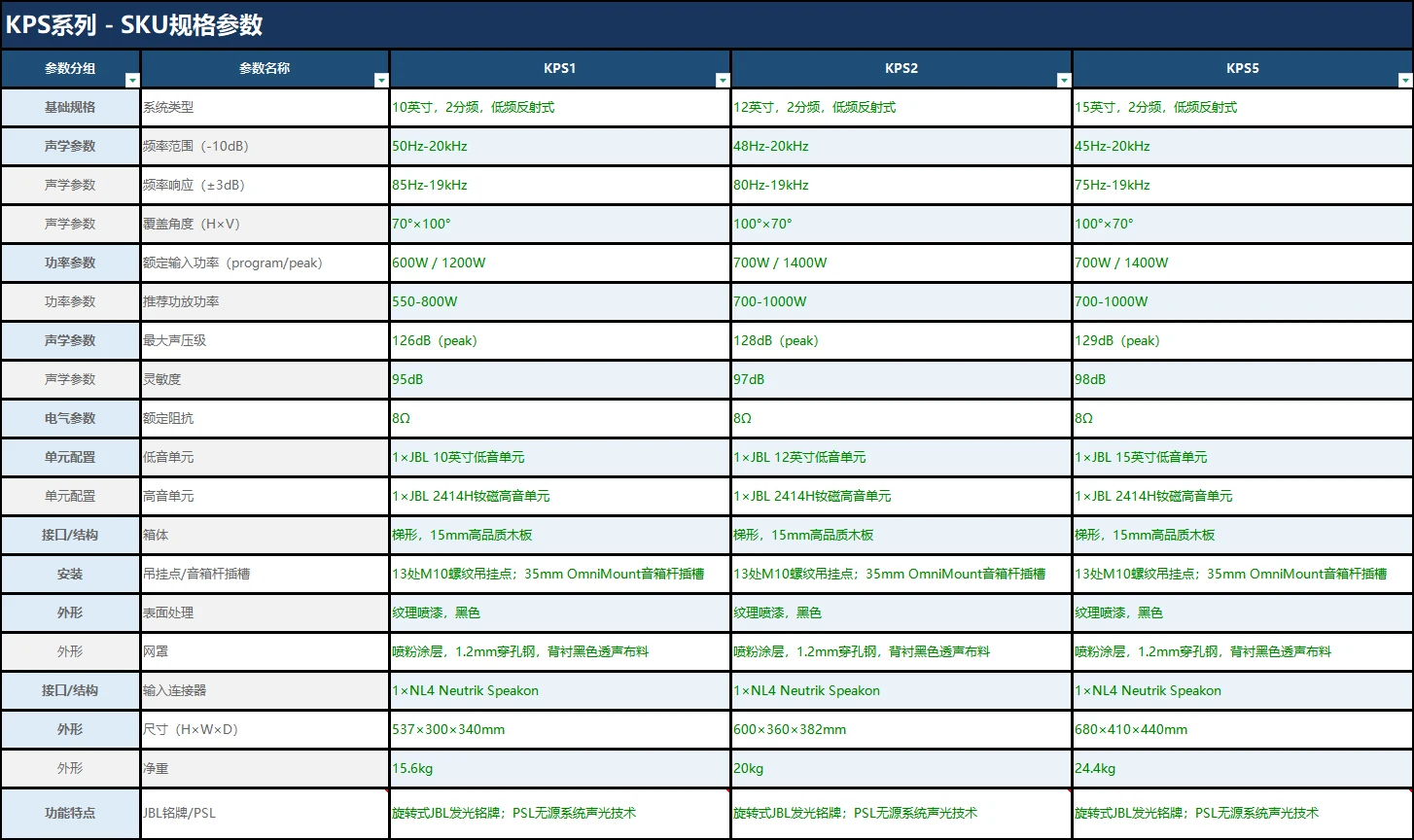Image resolution: width=1414 pixels, height=840 pixels.
Task: Select cell 537×300×340mm
Action: [560, 730]
